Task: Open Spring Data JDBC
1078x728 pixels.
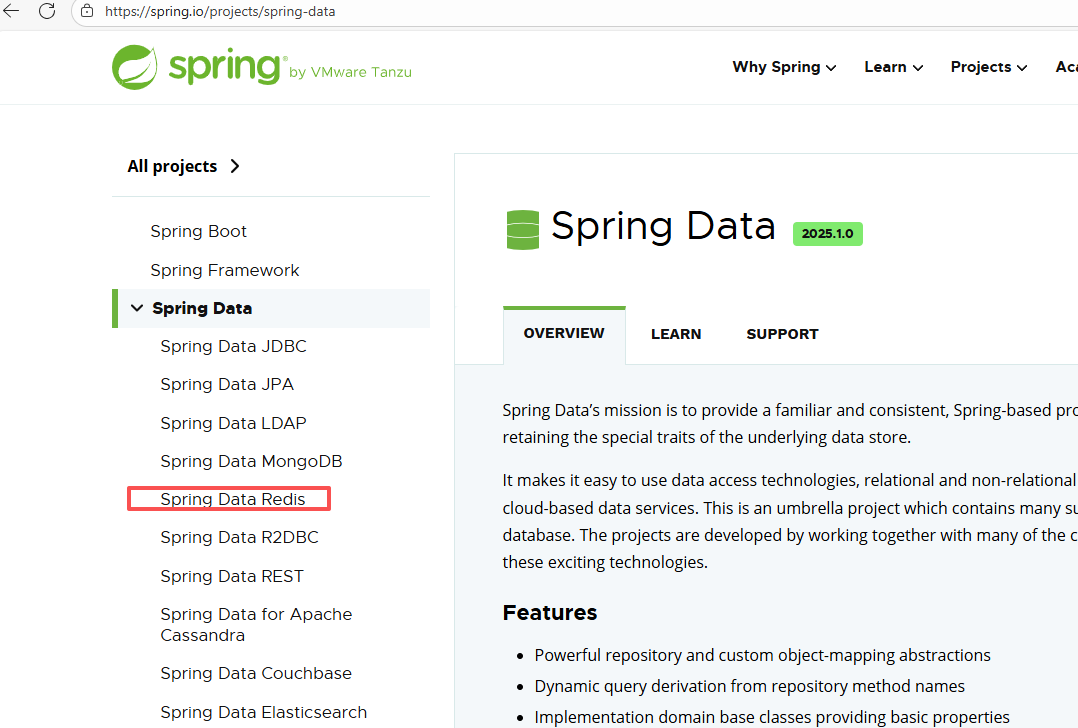Action: [x=234, y=346]
